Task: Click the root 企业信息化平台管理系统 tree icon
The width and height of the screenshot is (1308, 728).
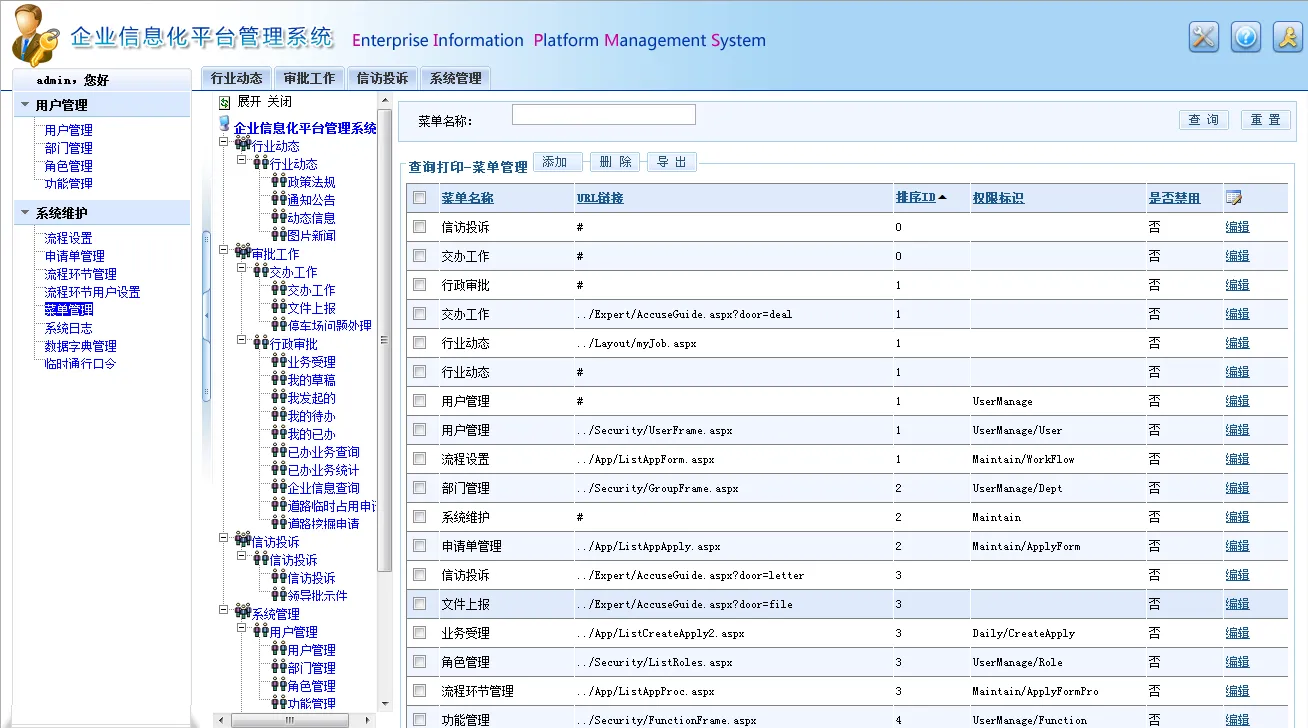Action: (x=224, y=125)
